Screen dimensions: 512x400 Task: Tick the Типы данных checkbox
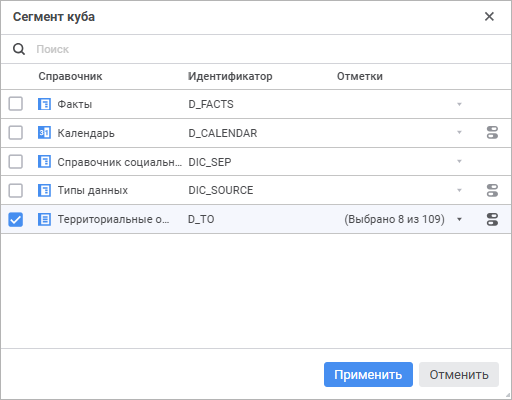[x=16, y=190]
